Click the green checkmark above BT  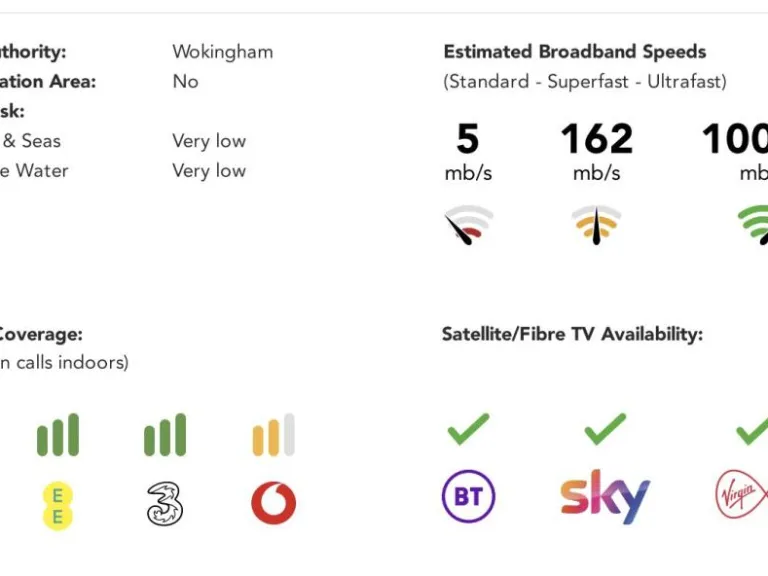coord(468,429)
